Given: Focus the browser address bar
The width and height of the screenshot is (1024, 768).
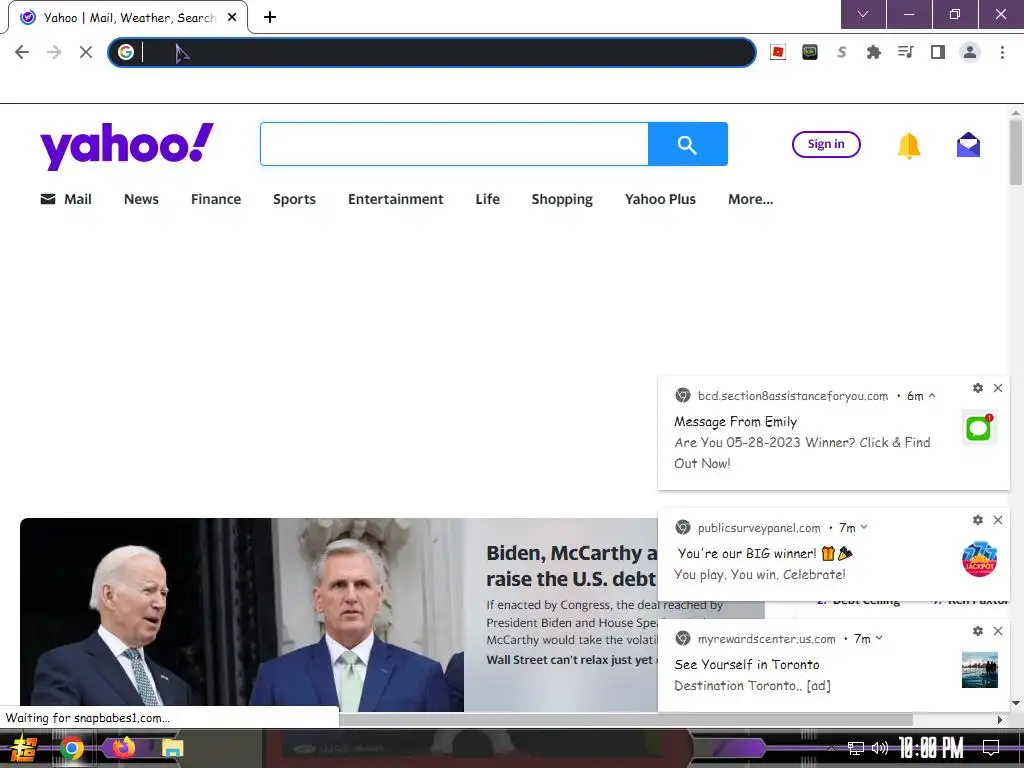Looking at the screenshot, I should tap(432, 52).
